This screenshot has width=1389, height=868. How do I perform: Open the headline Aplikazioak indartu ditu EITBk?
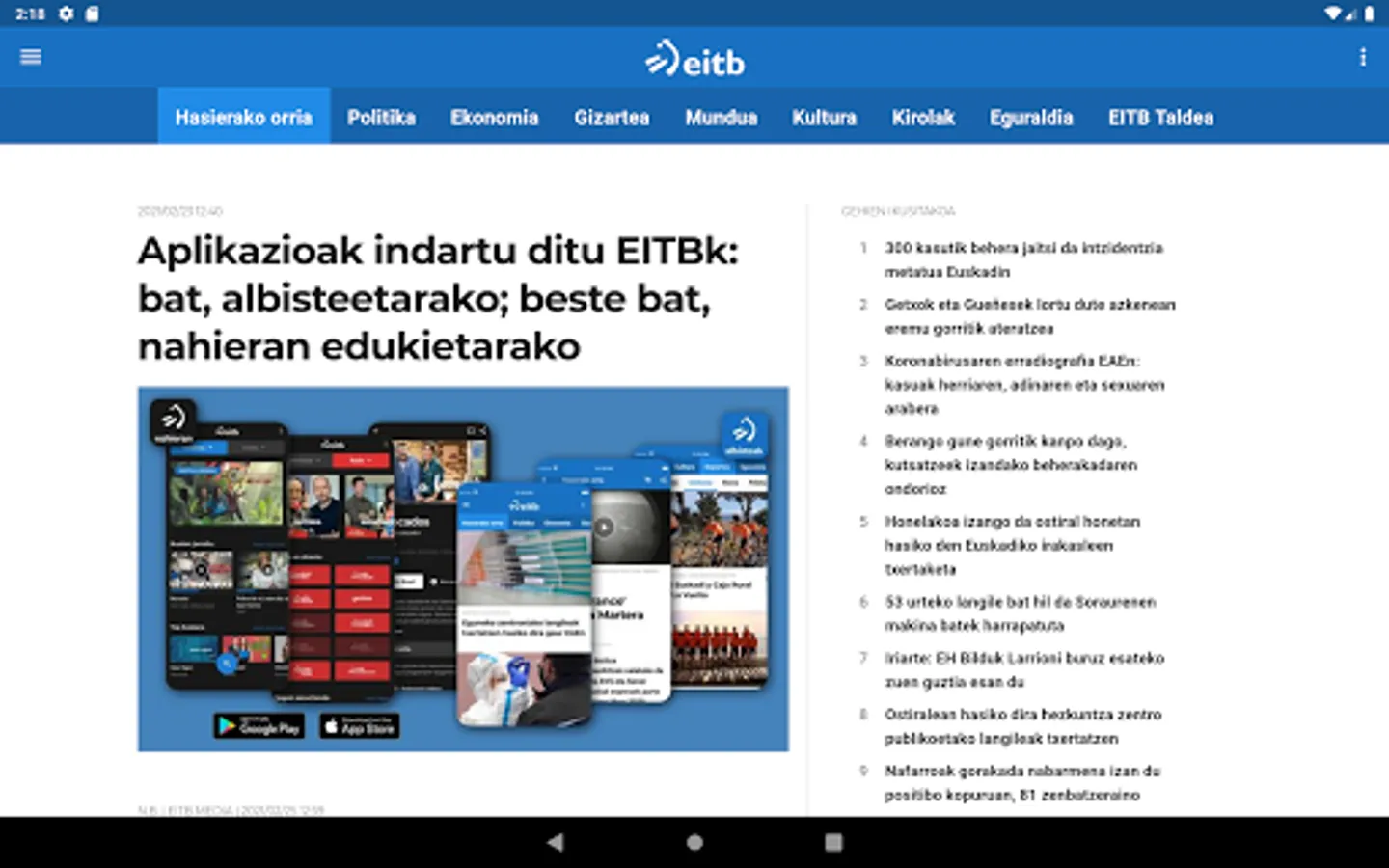(x=438, y=298)
